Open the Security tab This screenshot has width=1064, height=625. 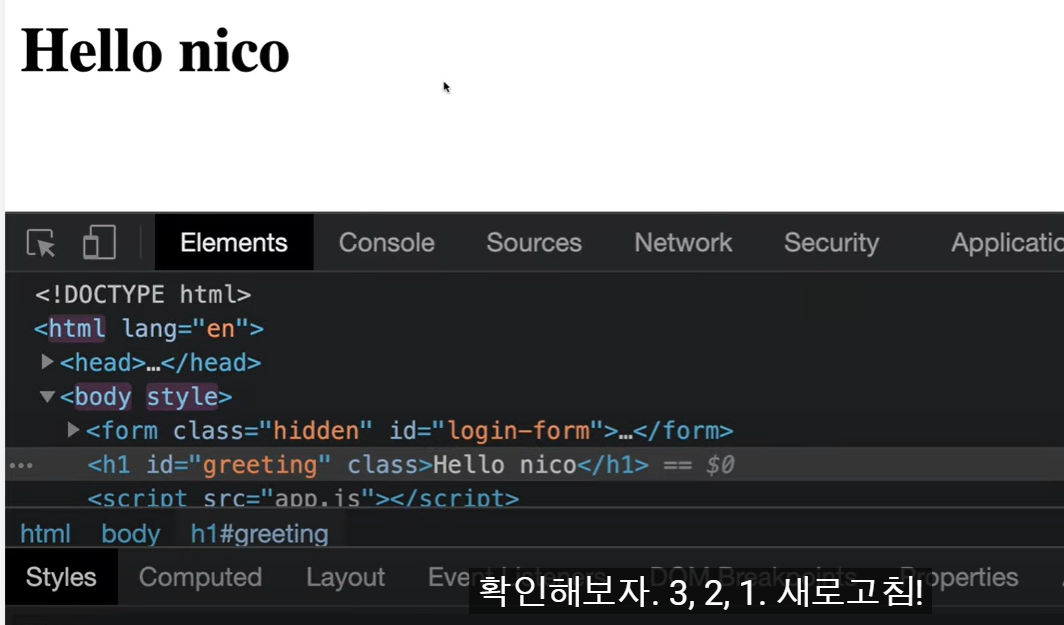[x=831, y=242]
